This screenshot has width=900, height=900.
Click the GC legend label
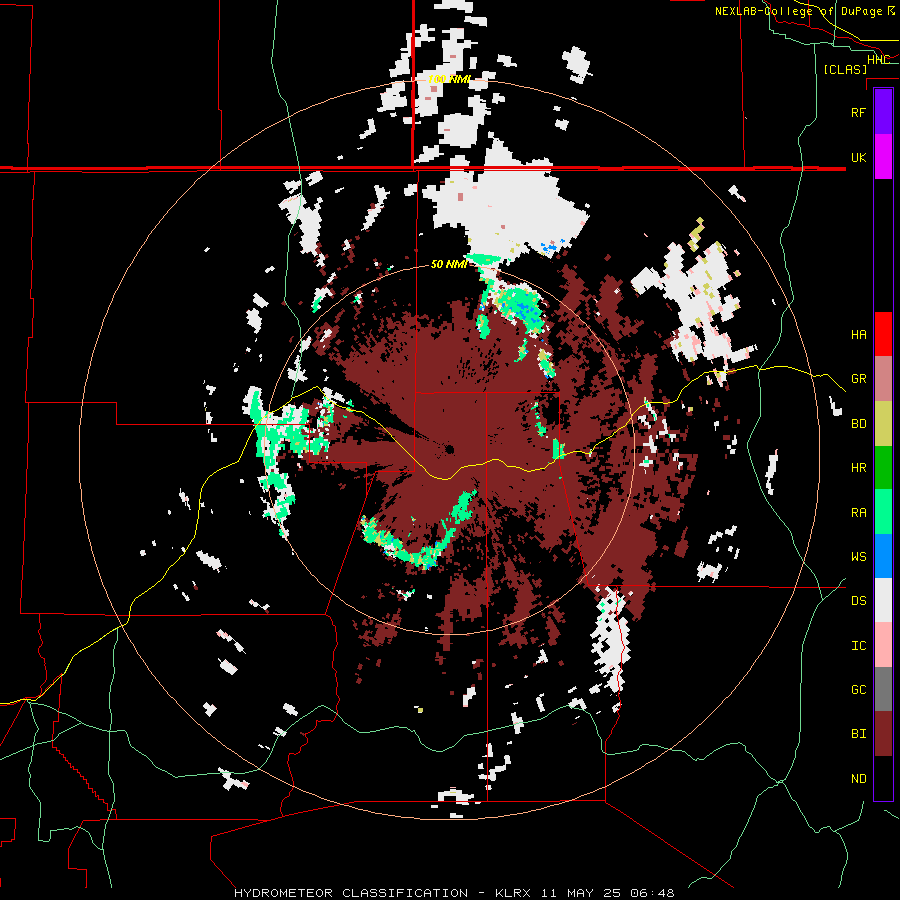coord(858,690)
